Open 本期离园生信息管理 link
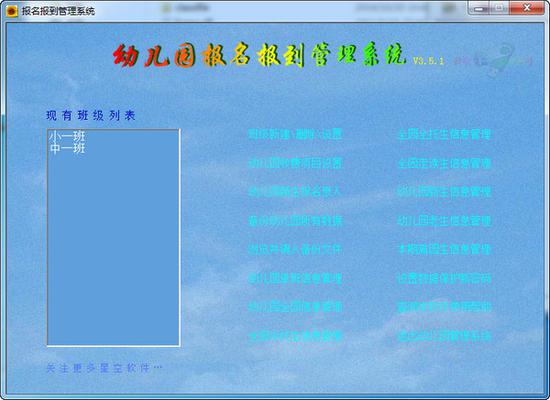Screen dimensions: 550x400 [444, 249]
